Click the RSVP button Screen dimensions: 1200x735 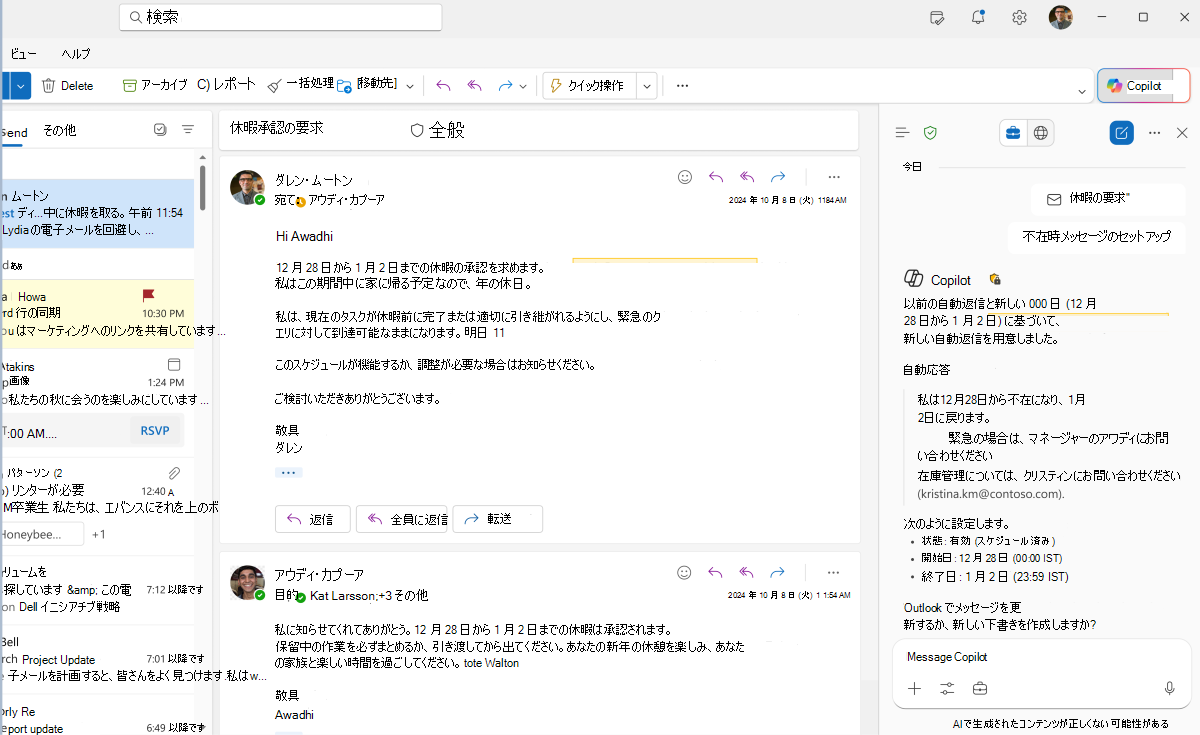[155, 431]
